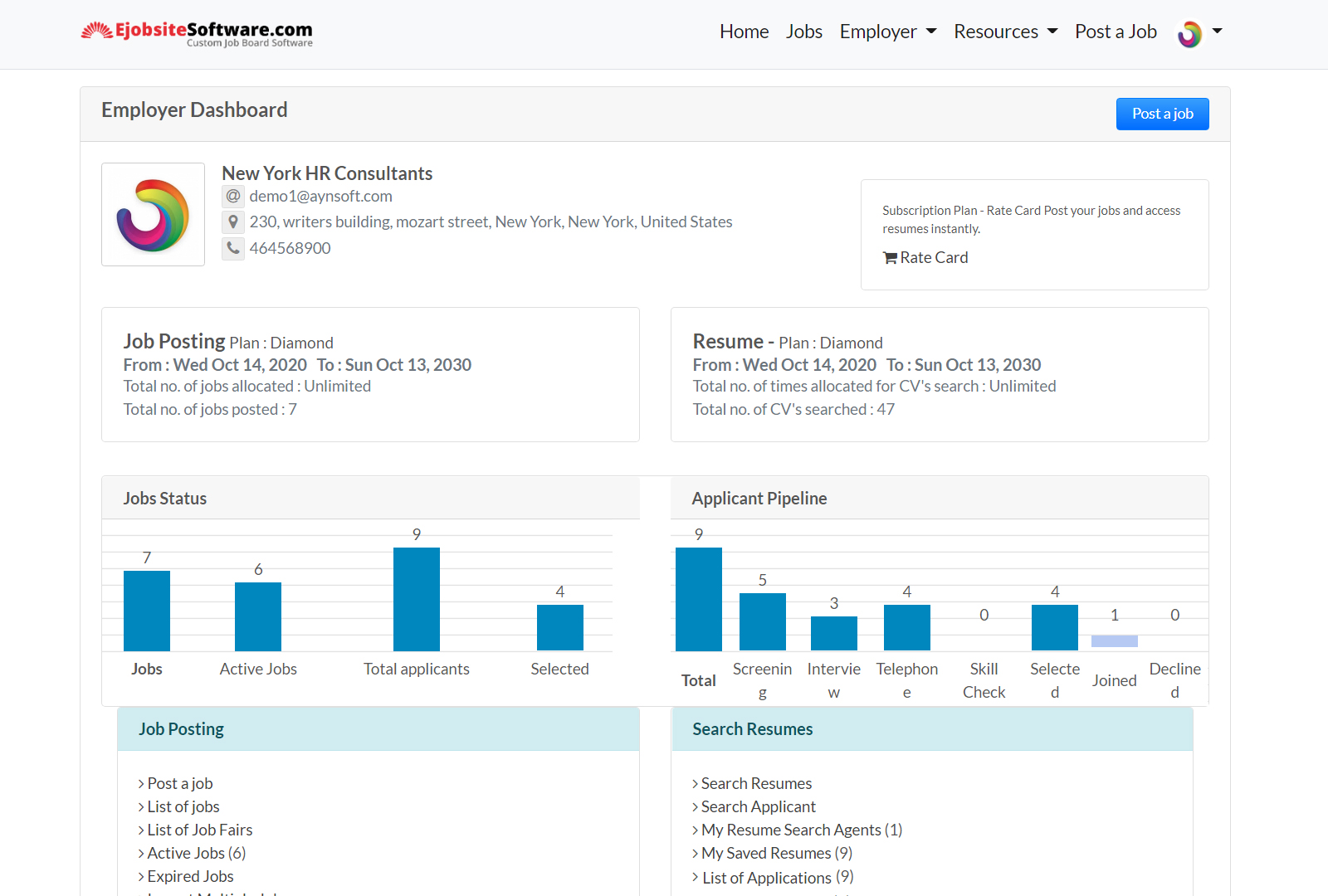
Task: Click the Applicant Pipeline panel title
Action: pos(759,499)
